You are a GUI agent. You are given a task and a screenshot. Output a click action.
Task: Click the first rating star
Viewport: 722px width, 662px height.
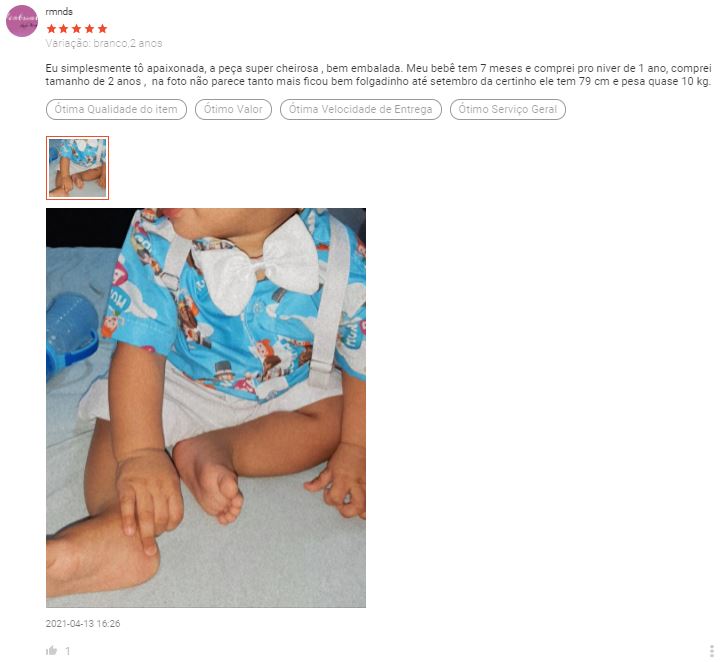point(51,29)
